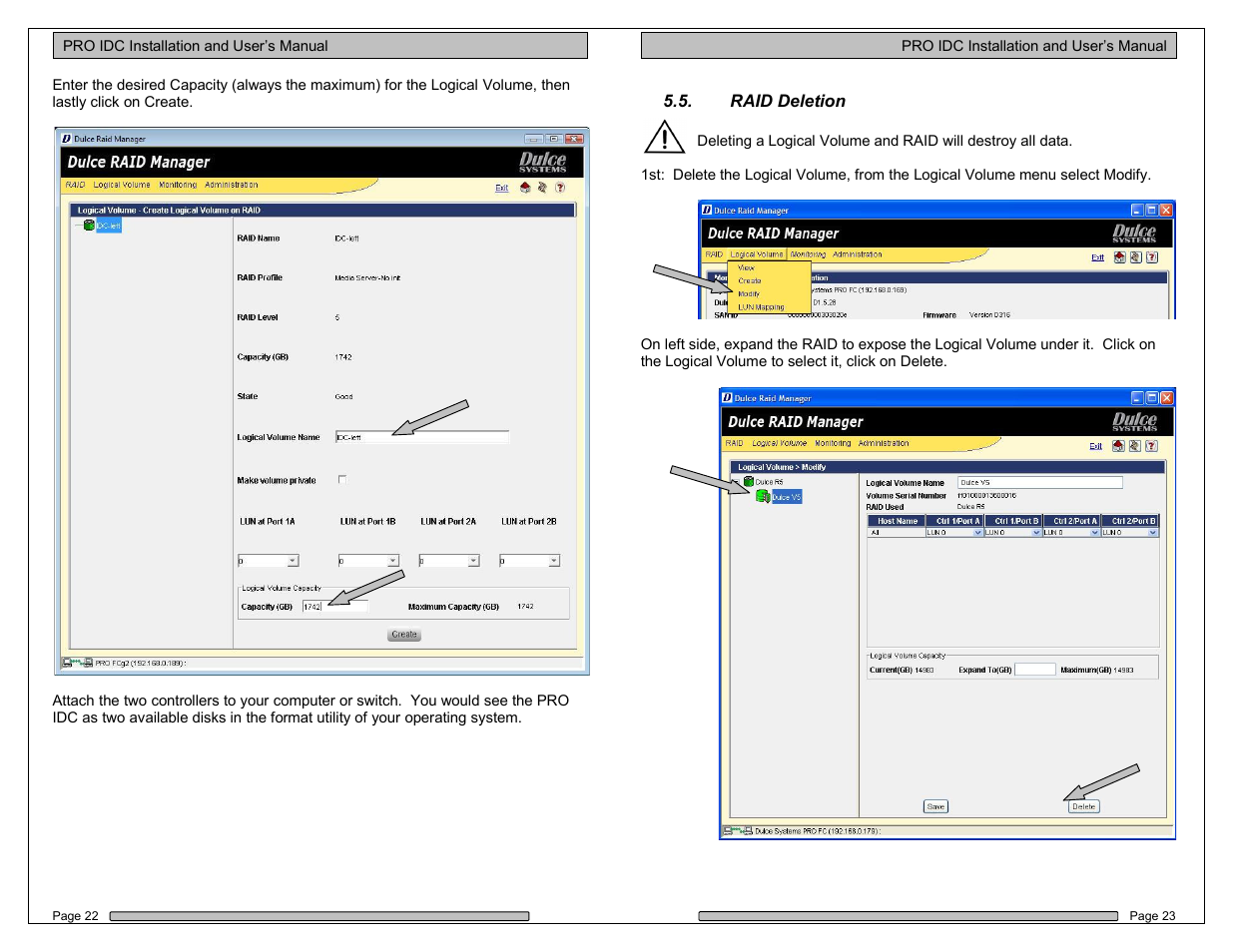Click Ctrl 1/Port A column header

click(x=956, y=521)
